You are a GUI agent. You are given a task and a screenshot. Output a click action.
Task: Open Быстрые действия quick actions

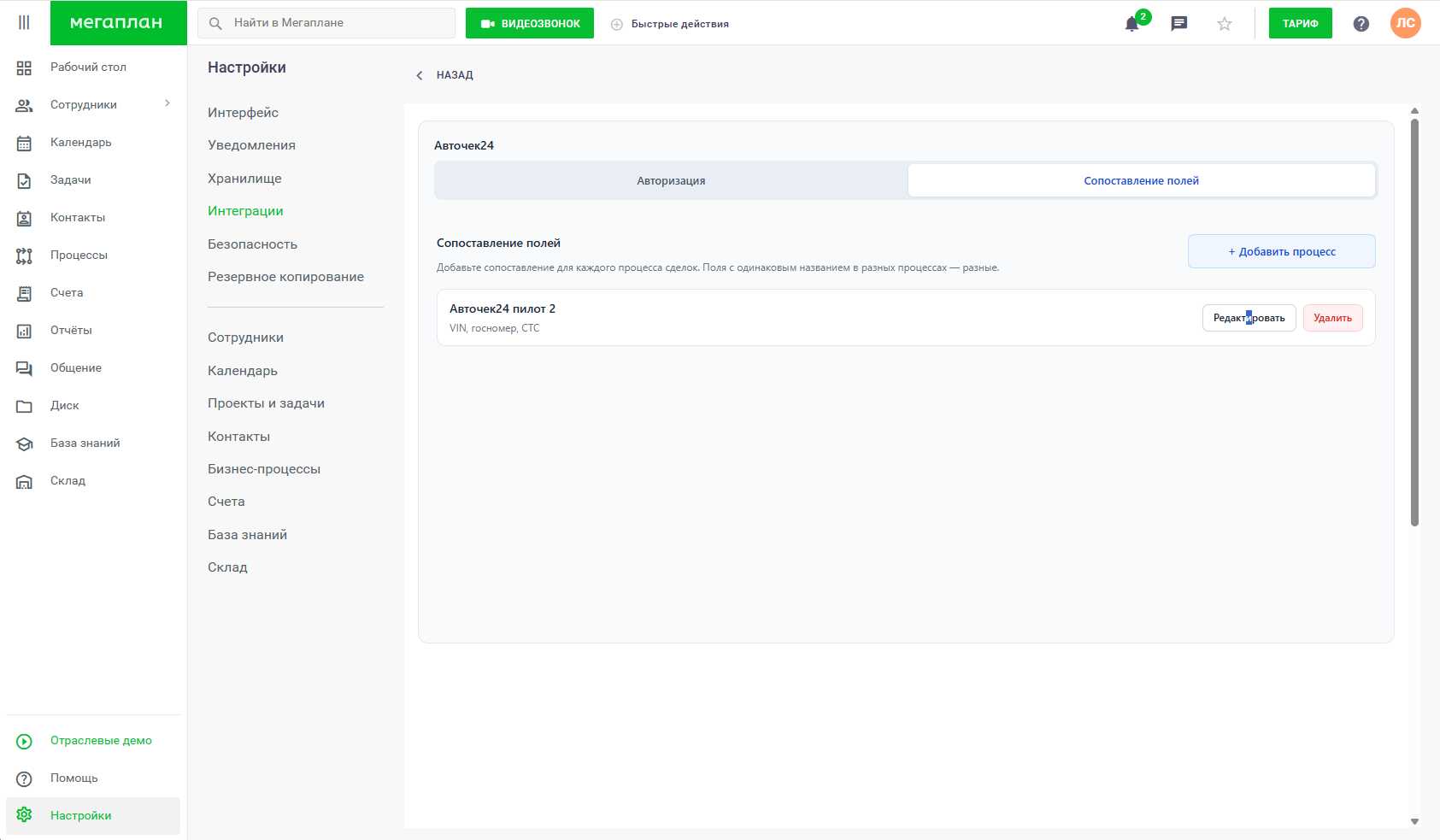coord(680,24)
